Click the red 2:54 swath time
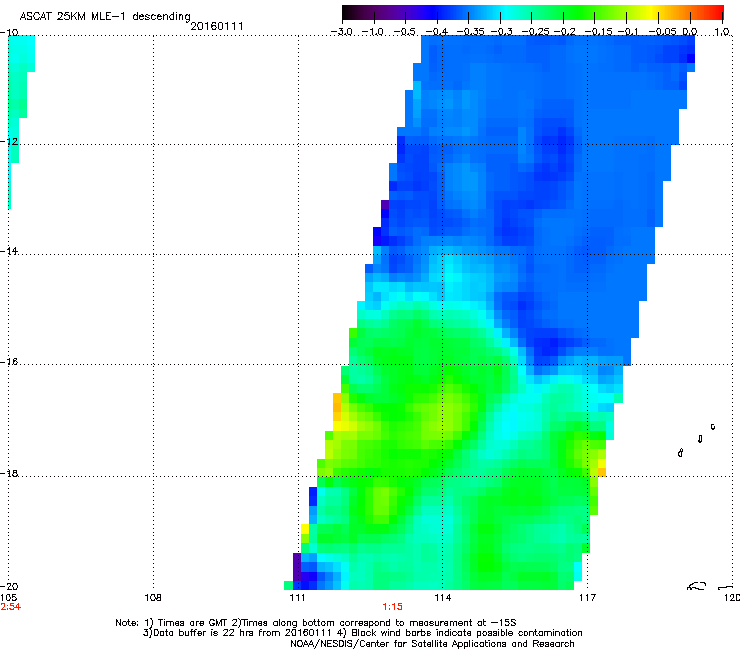This screenshot has width=740, height=650. pos(10,607)
